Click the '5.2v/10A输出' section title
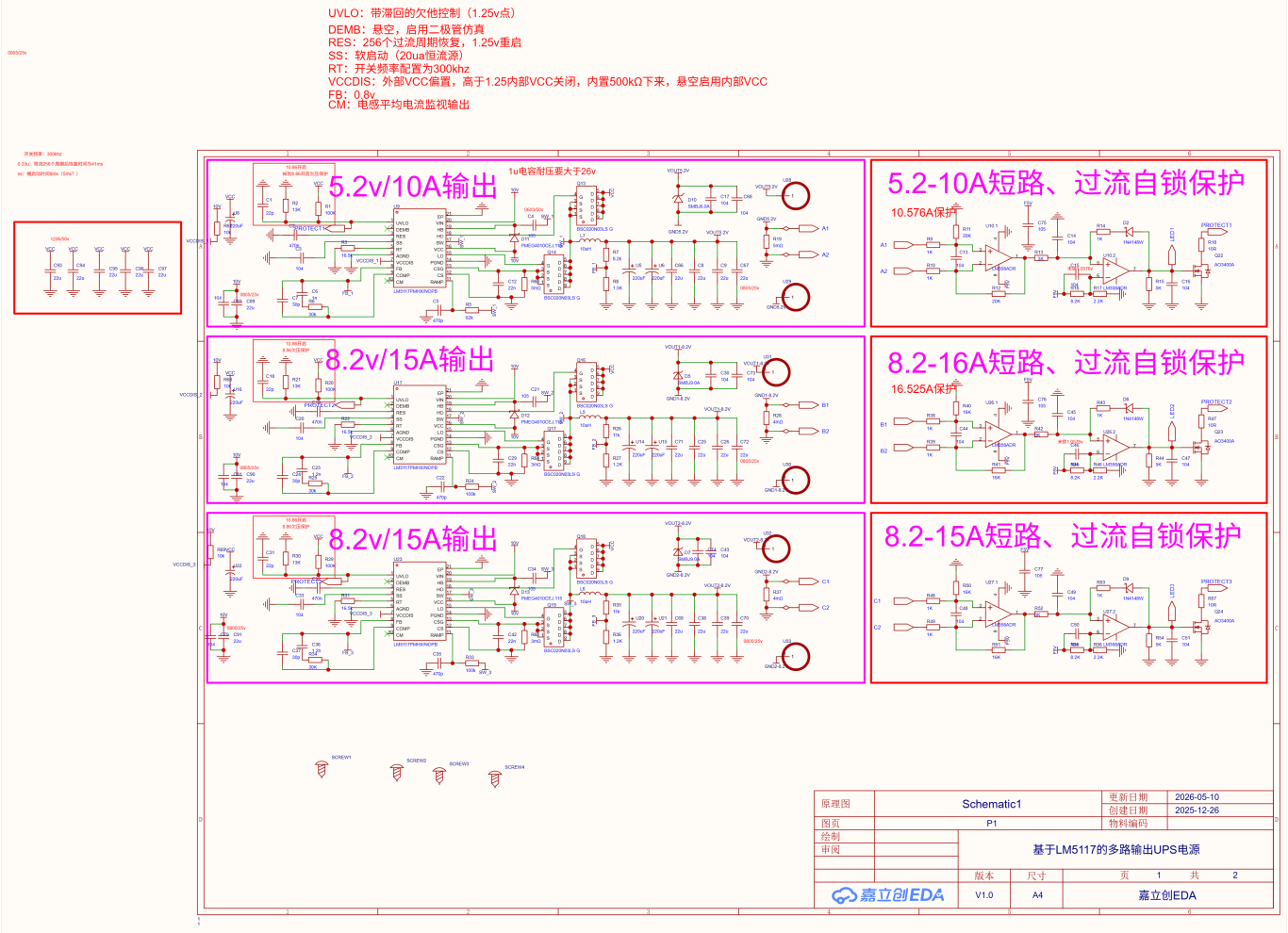 [x=412, y=186]
